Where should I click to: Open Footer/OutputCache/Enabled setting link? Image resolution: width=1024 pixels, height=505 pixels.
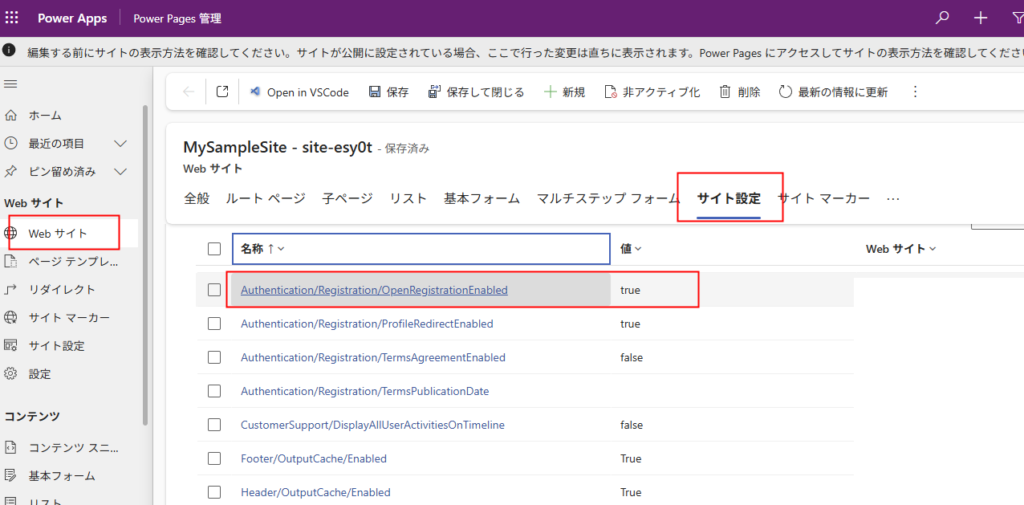(x=313, y=459)
